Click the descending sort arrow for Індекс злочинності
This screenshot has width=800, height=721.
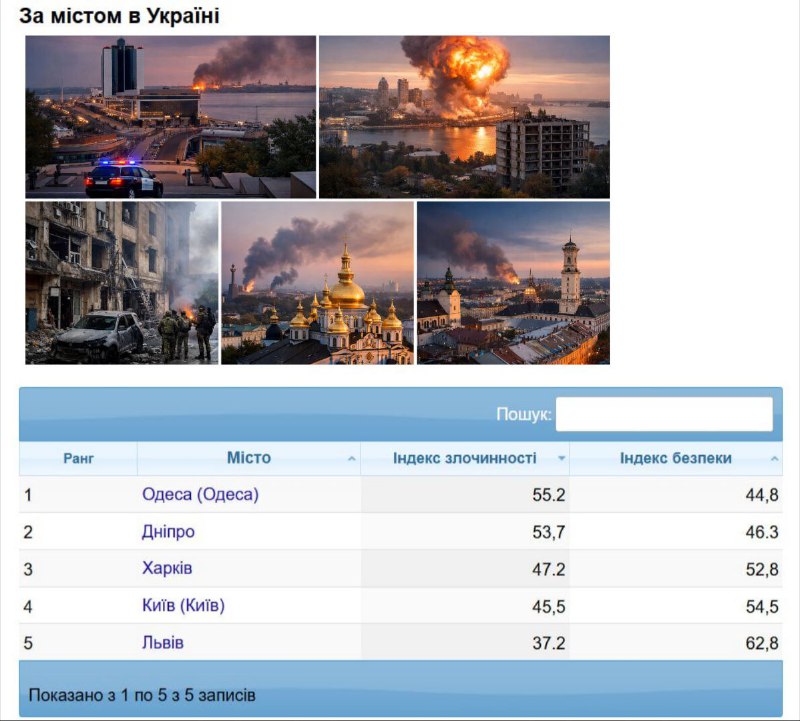[561, 459]
